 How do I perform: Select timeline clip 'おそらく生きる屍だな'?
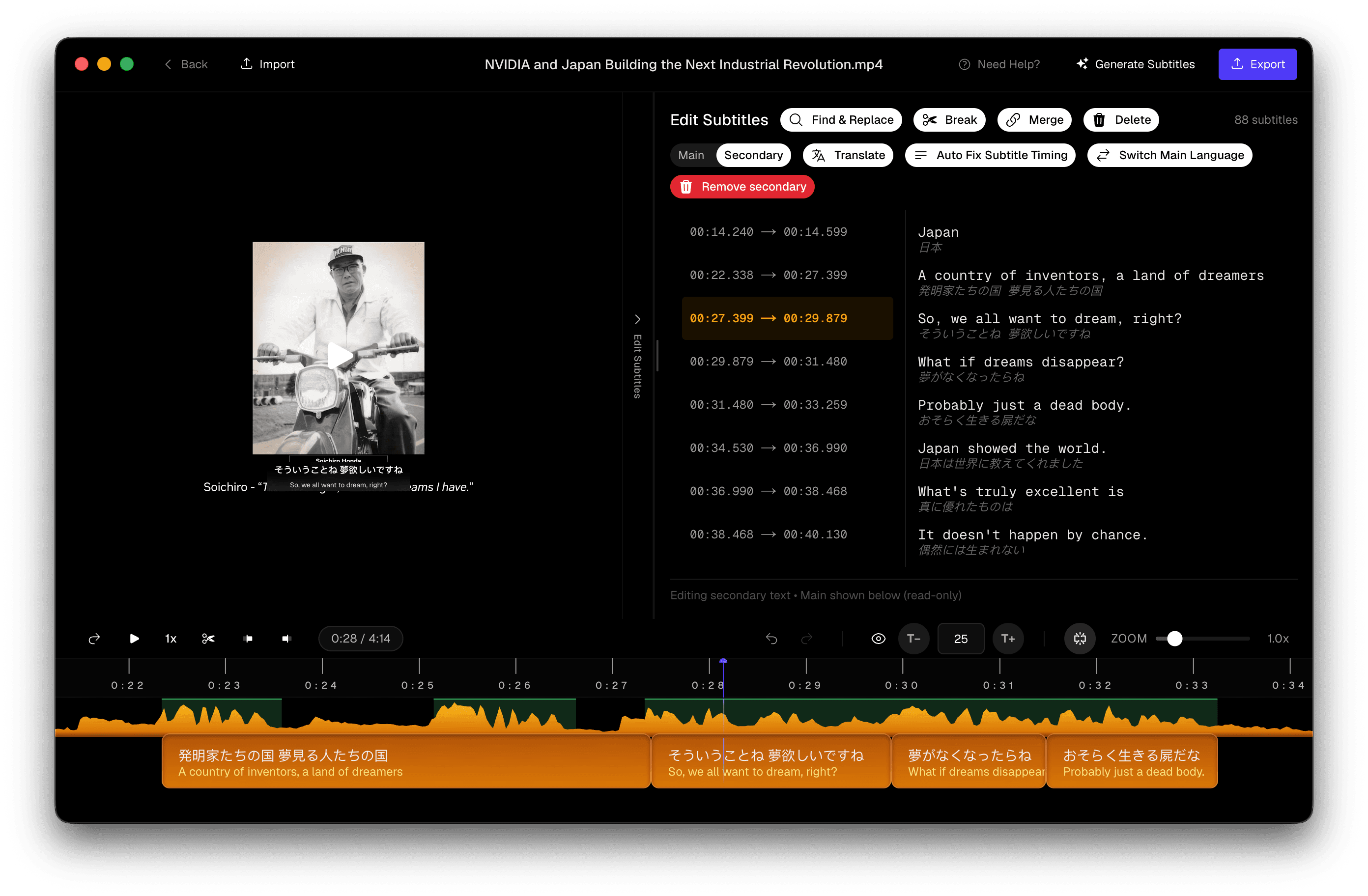click(1132, 762)
